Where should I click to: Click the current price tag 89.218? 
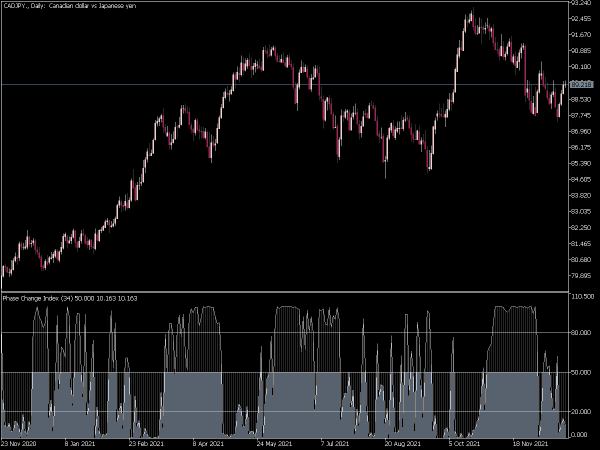581,84
